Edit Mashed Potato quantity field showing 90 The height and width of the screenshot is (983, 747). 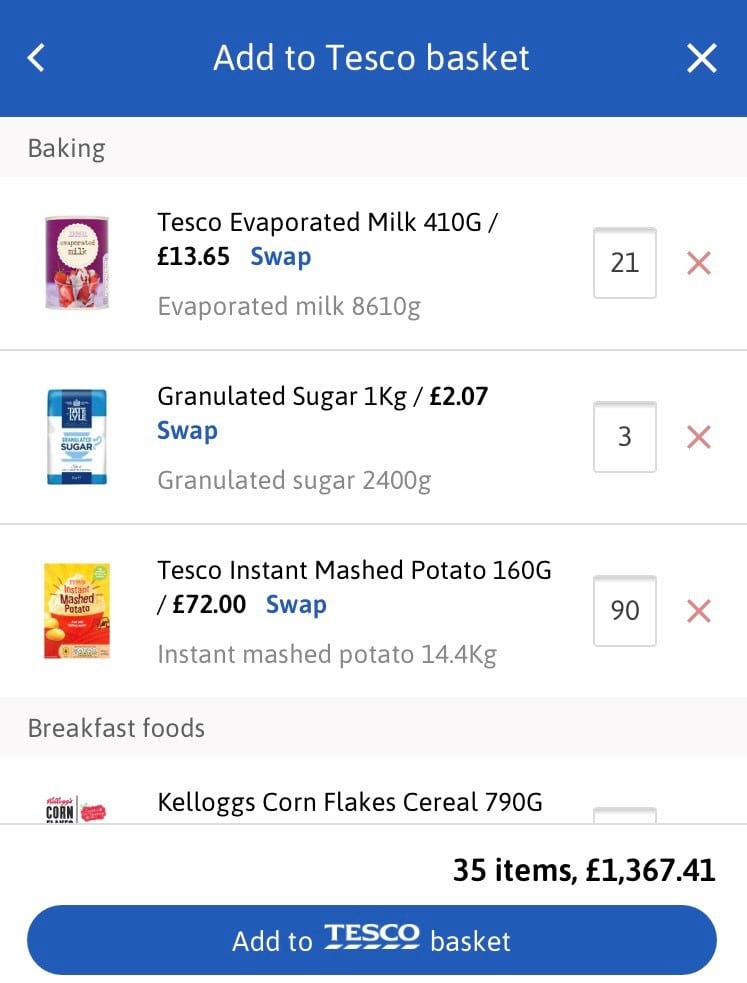624,611
